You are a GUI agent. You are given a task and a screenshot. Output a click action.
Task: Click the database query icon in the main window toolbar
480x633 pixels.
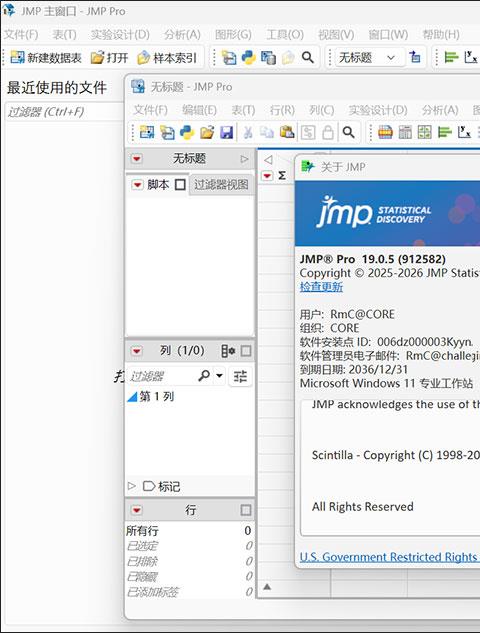pos(268,58)
